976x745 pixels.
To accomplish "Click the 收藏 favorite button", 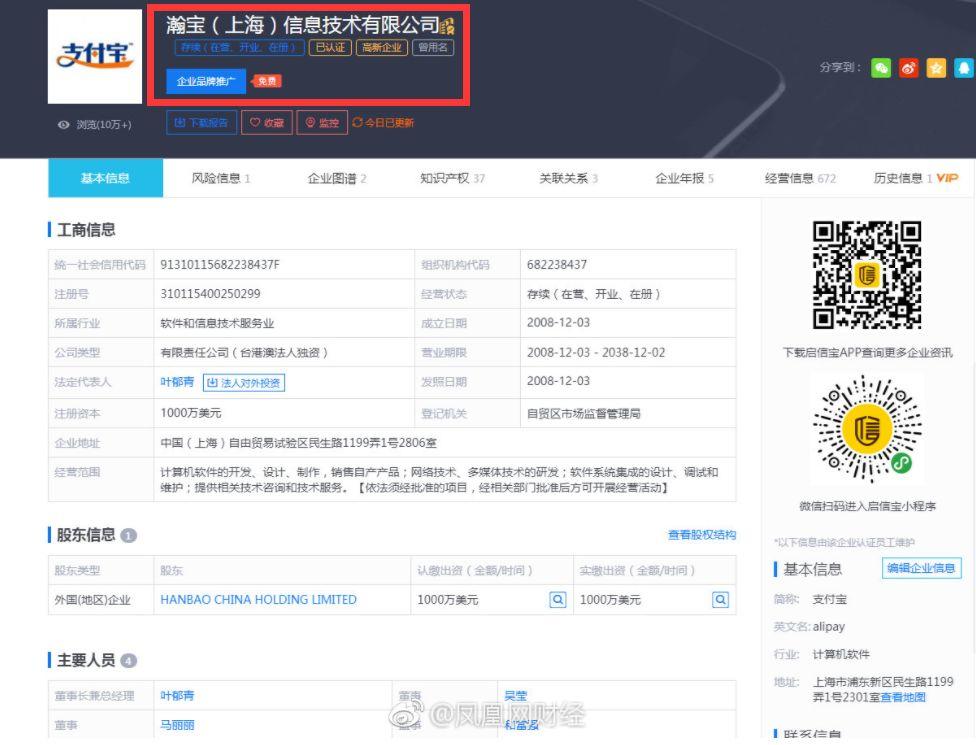I will [267, 123].
